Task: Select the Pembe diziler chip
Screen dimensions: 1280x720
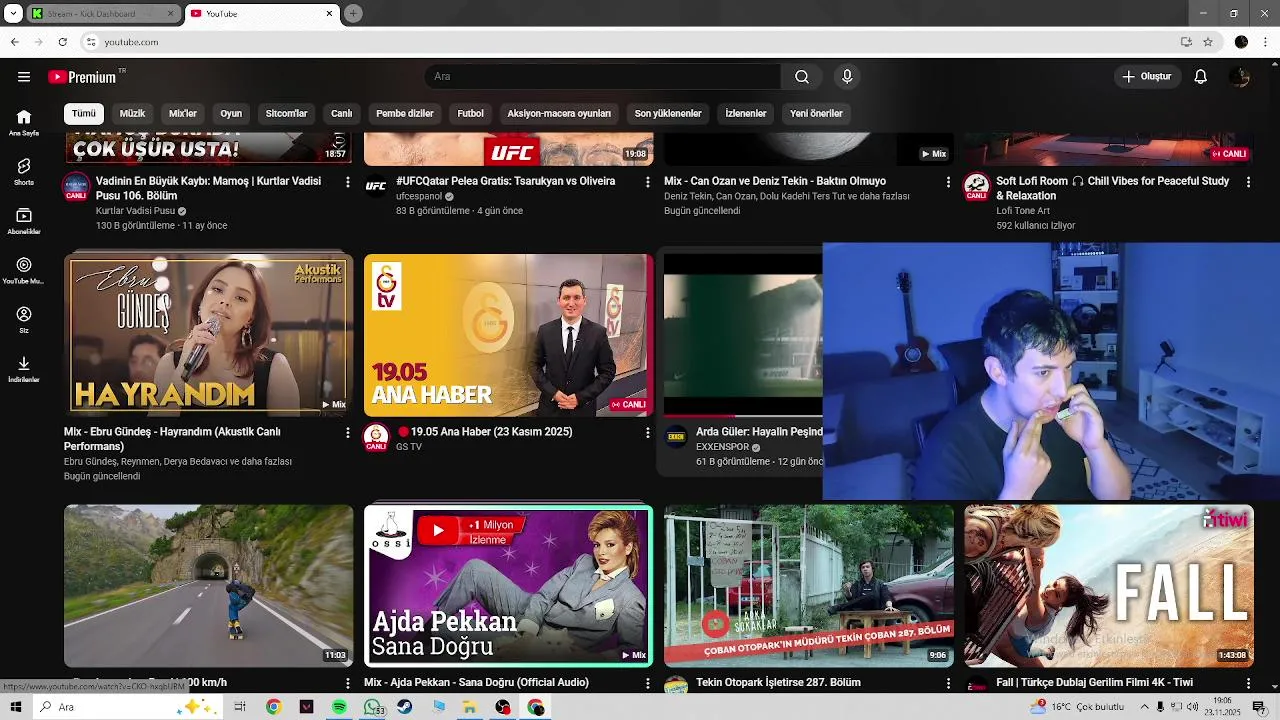Action: [x=405, y=114]
